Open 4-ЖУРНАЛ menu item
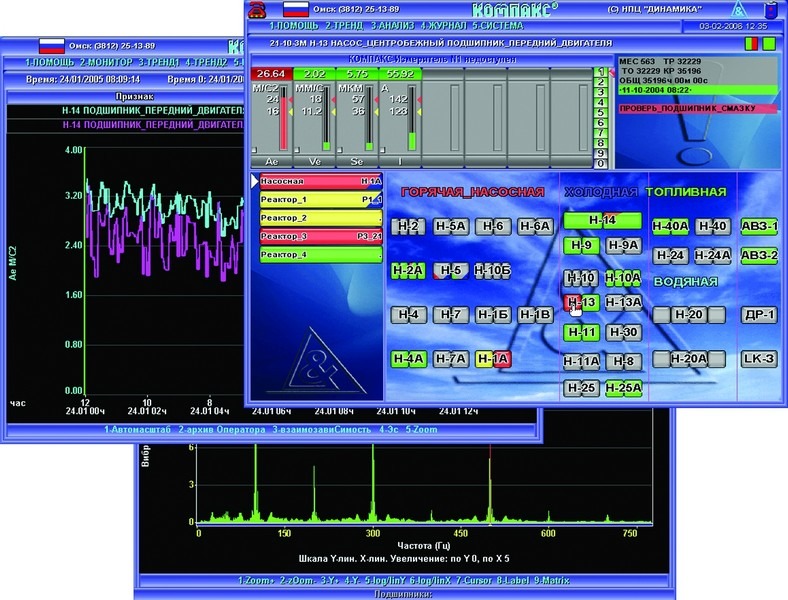The width and height of the screenshot is (788, 600). point(443,26)
